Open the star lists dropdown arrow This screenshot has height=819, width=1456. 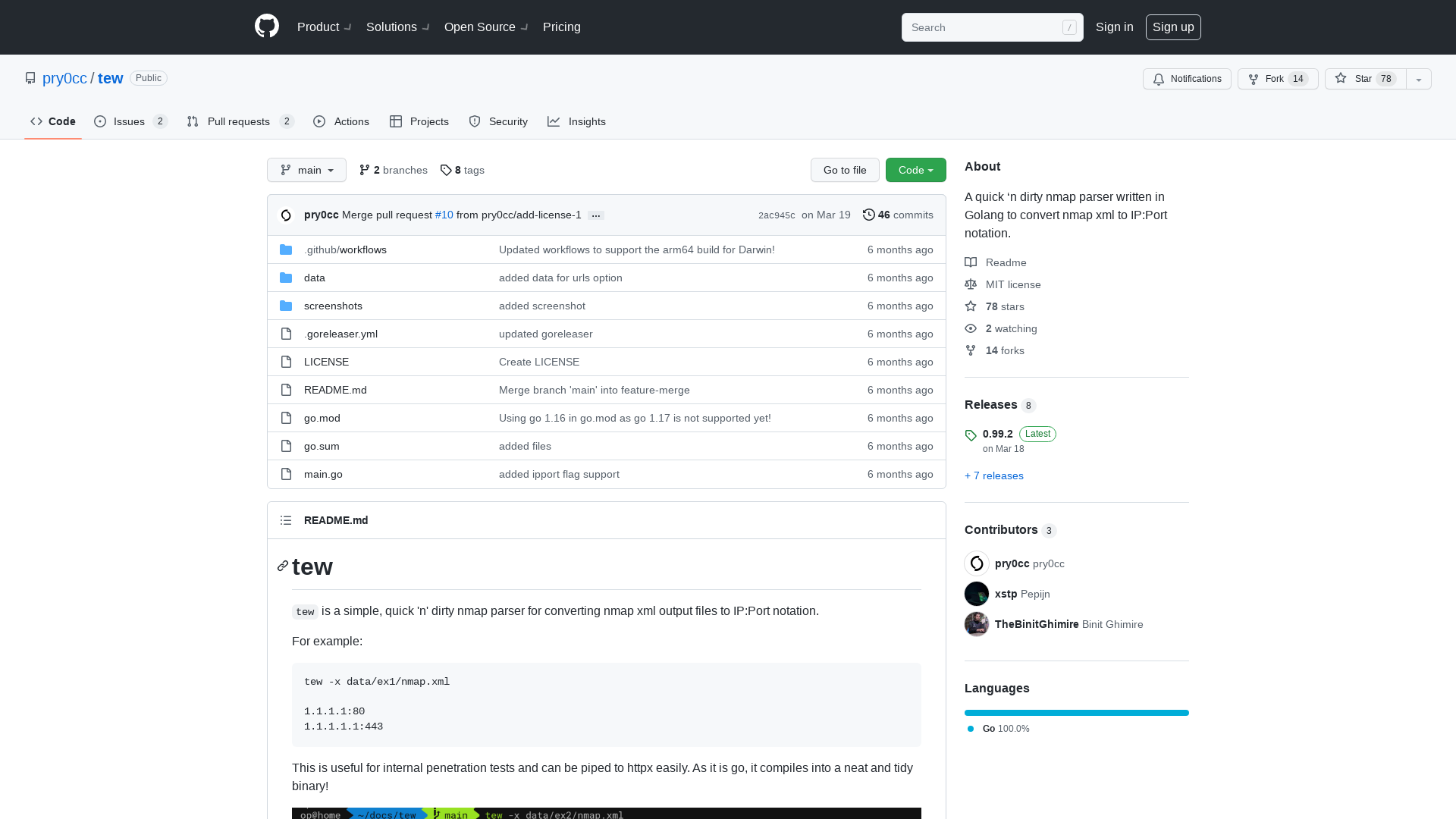tap(1419, 79)
